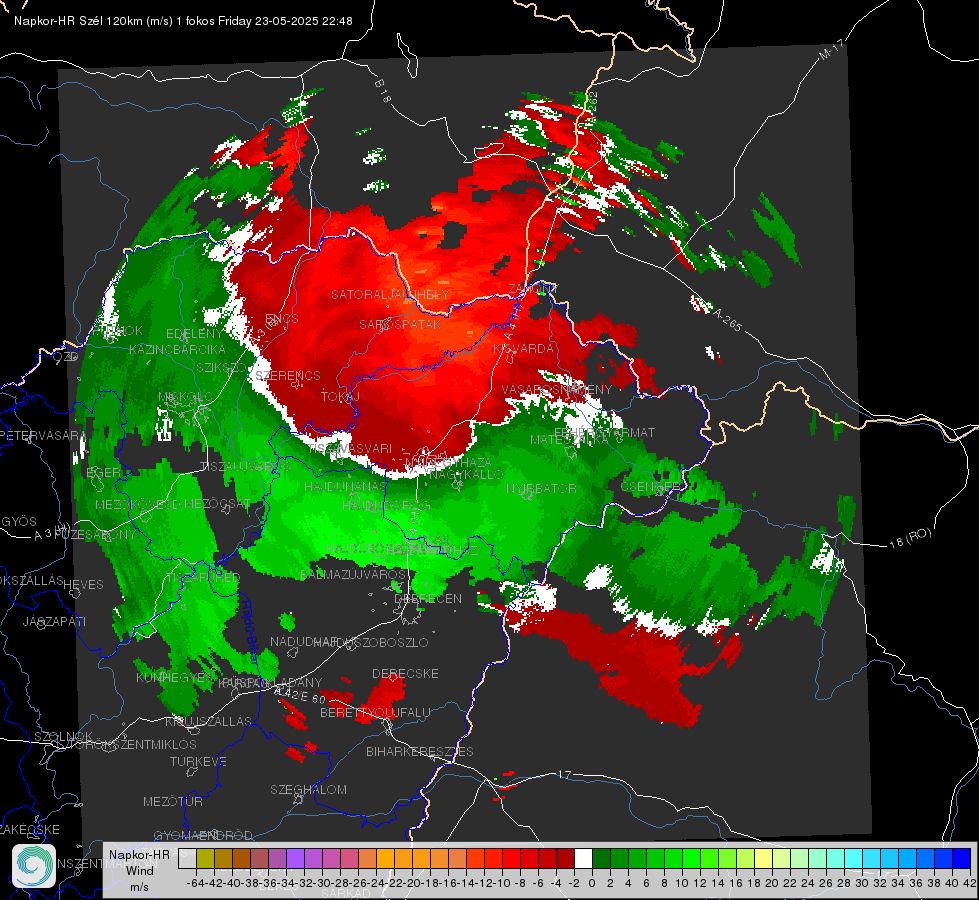The height and width of the screenshot is (900, 979).
Task: Click the MÁTÉSZALKA label
Action: click(569, 439)
